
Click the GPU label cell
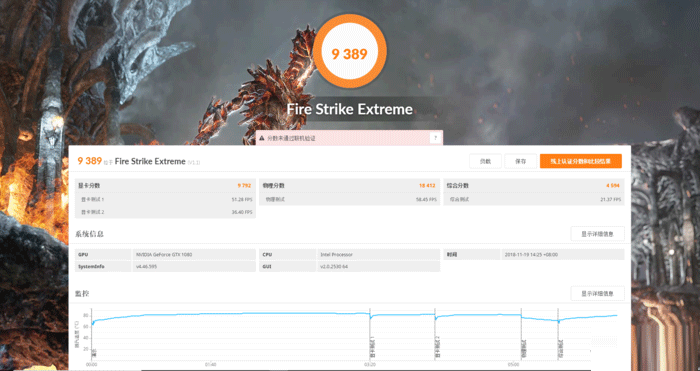click(103, 254)
